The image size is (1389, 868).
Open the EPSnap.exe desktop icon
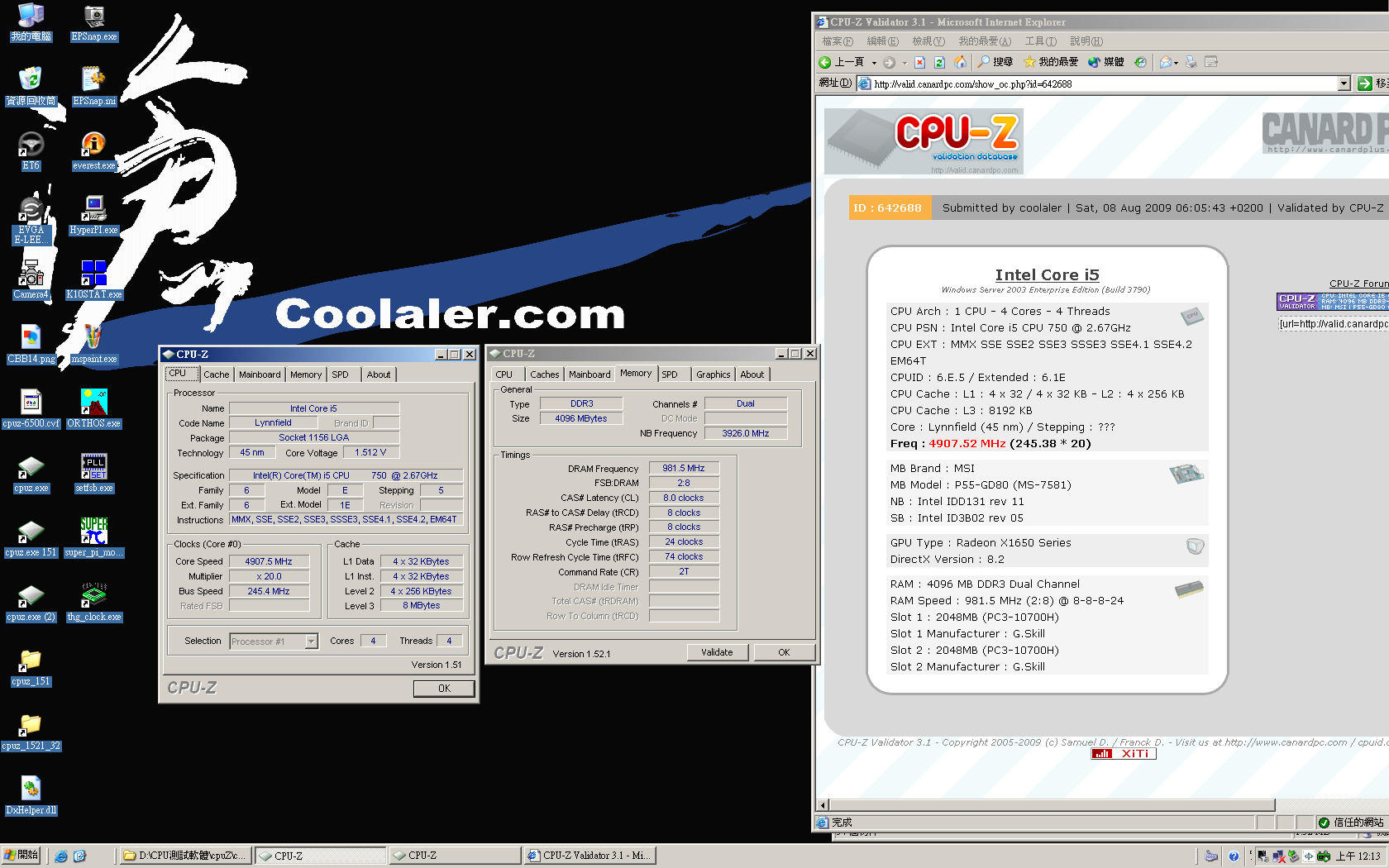tap(94, 23)
